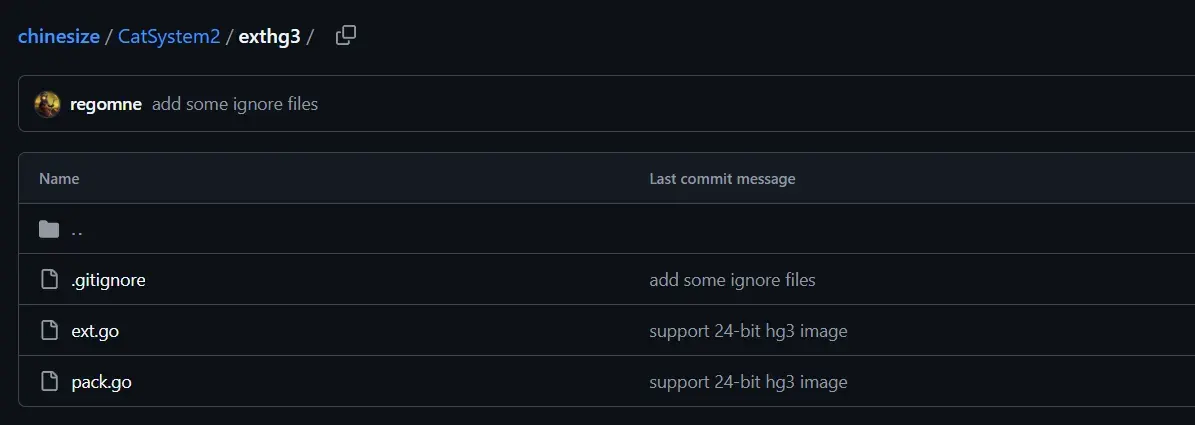Open the chinesize owner link
Screen dimensions: 1195x425
[59, 37]
